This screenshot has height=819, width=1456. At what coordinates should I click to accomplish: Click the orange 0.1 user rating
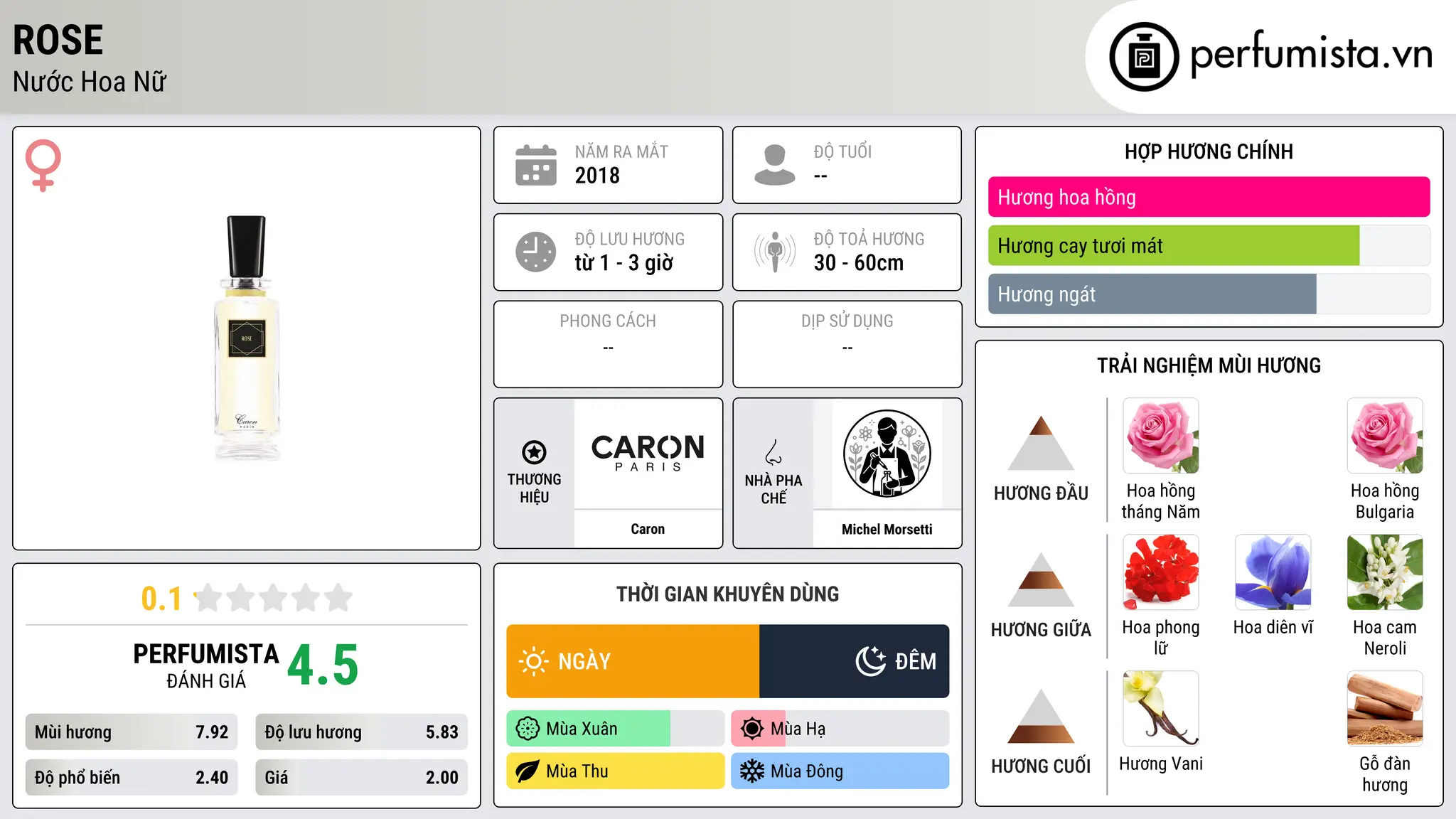pos(161,599)
